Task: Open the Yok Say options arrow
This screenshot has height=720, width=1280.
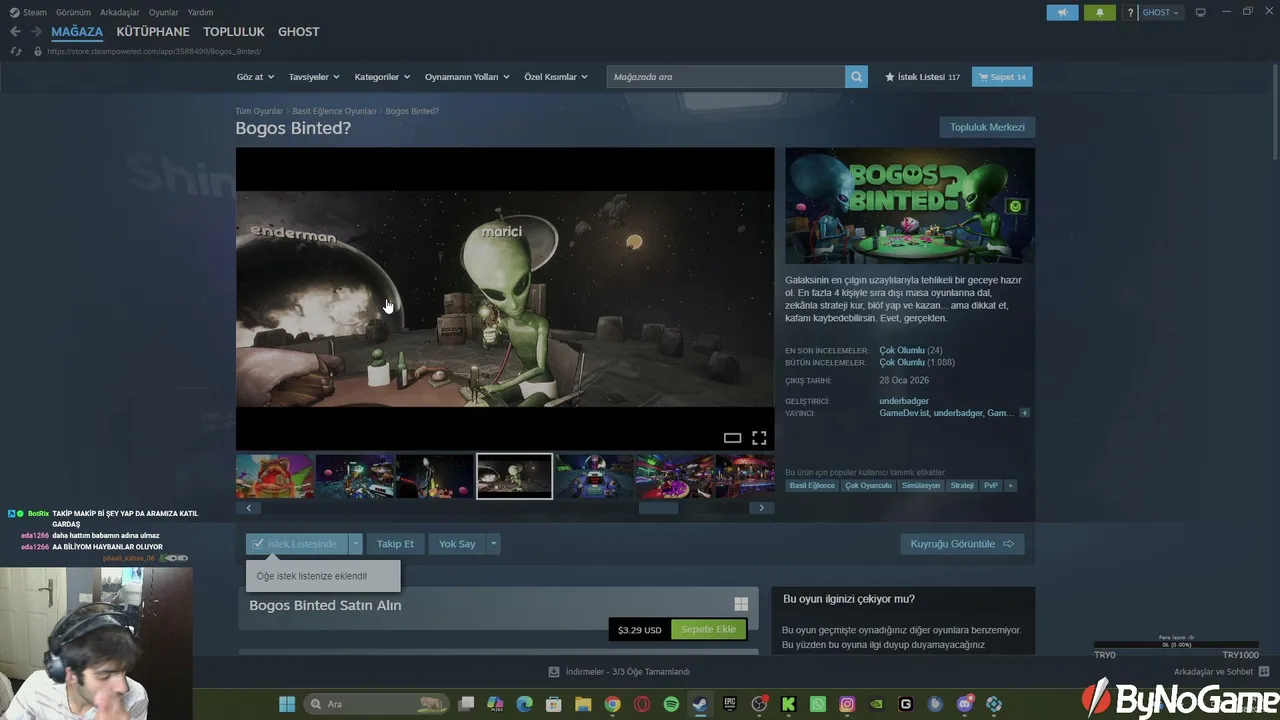Action: click(x=493, y=544)
